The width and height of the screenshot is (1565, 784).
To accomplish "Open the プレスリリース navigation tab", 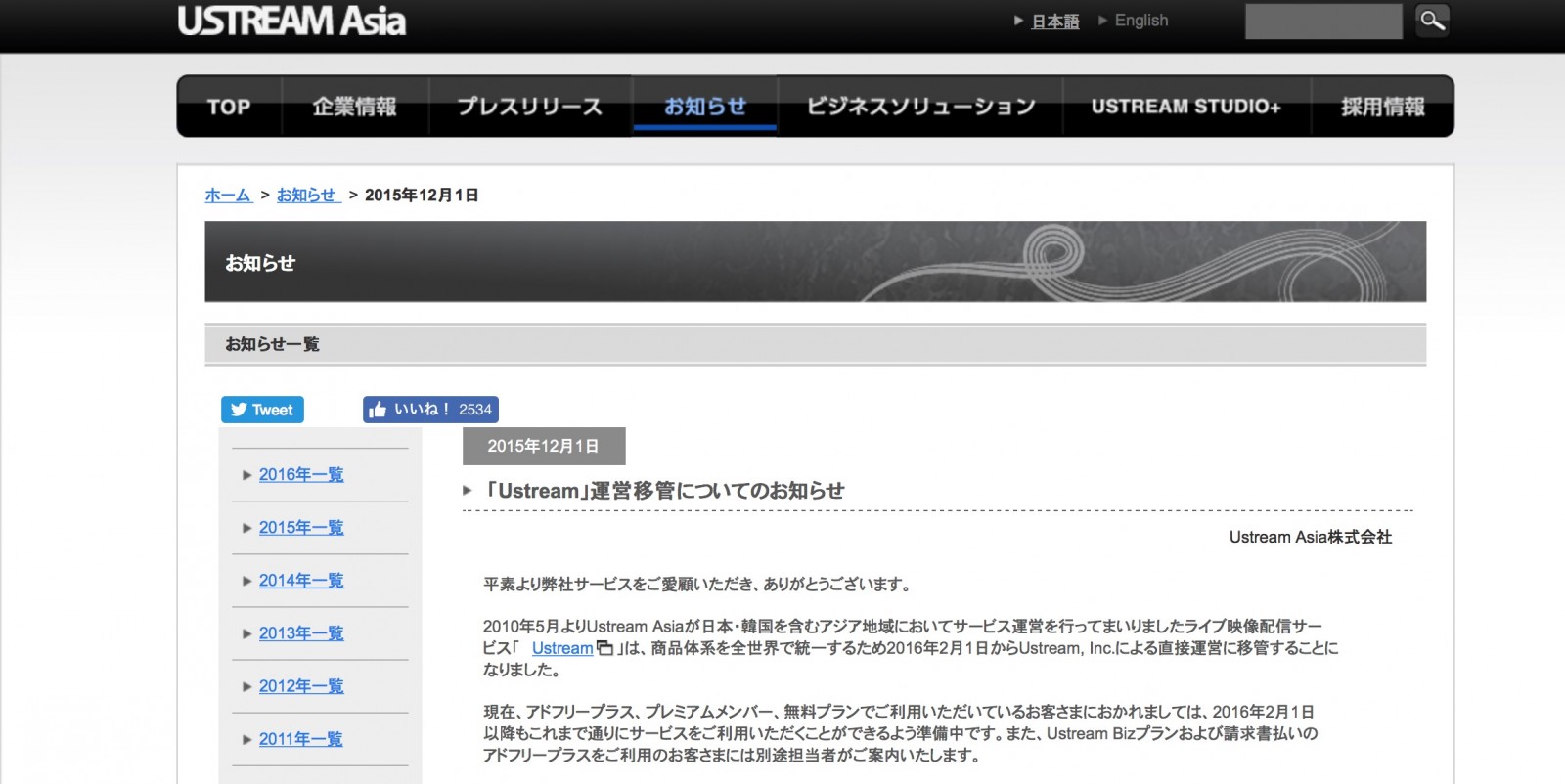I will point(530,107).
